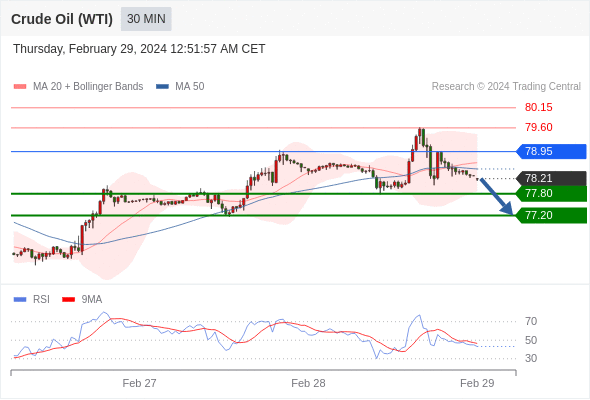The height and width of the screenshot is (400, 590).
Task: Click the 30 MIN timeframe badge
Action: point(146,19)
